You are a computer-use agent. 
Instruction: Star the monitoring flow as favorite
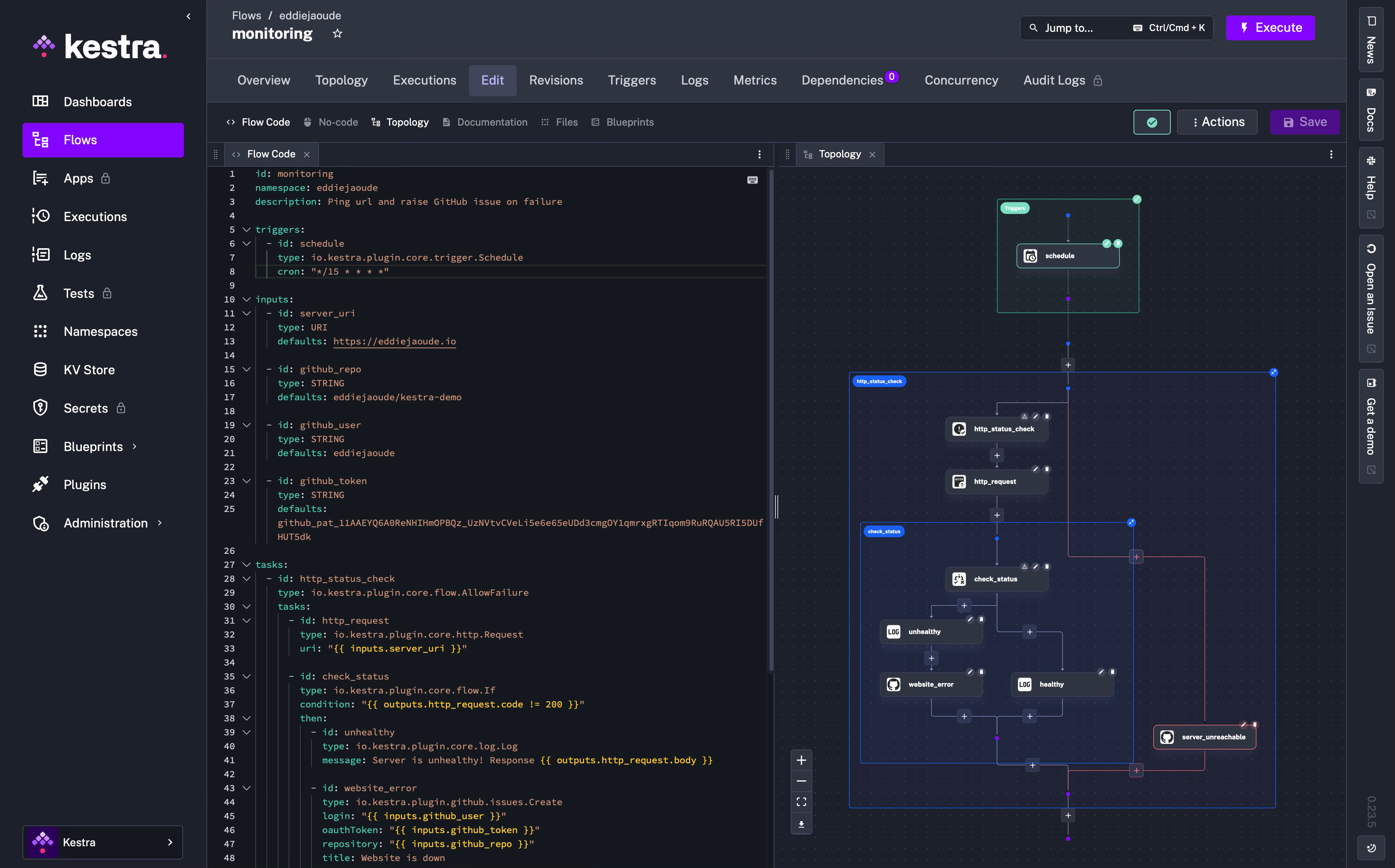[x=337, y=34]
